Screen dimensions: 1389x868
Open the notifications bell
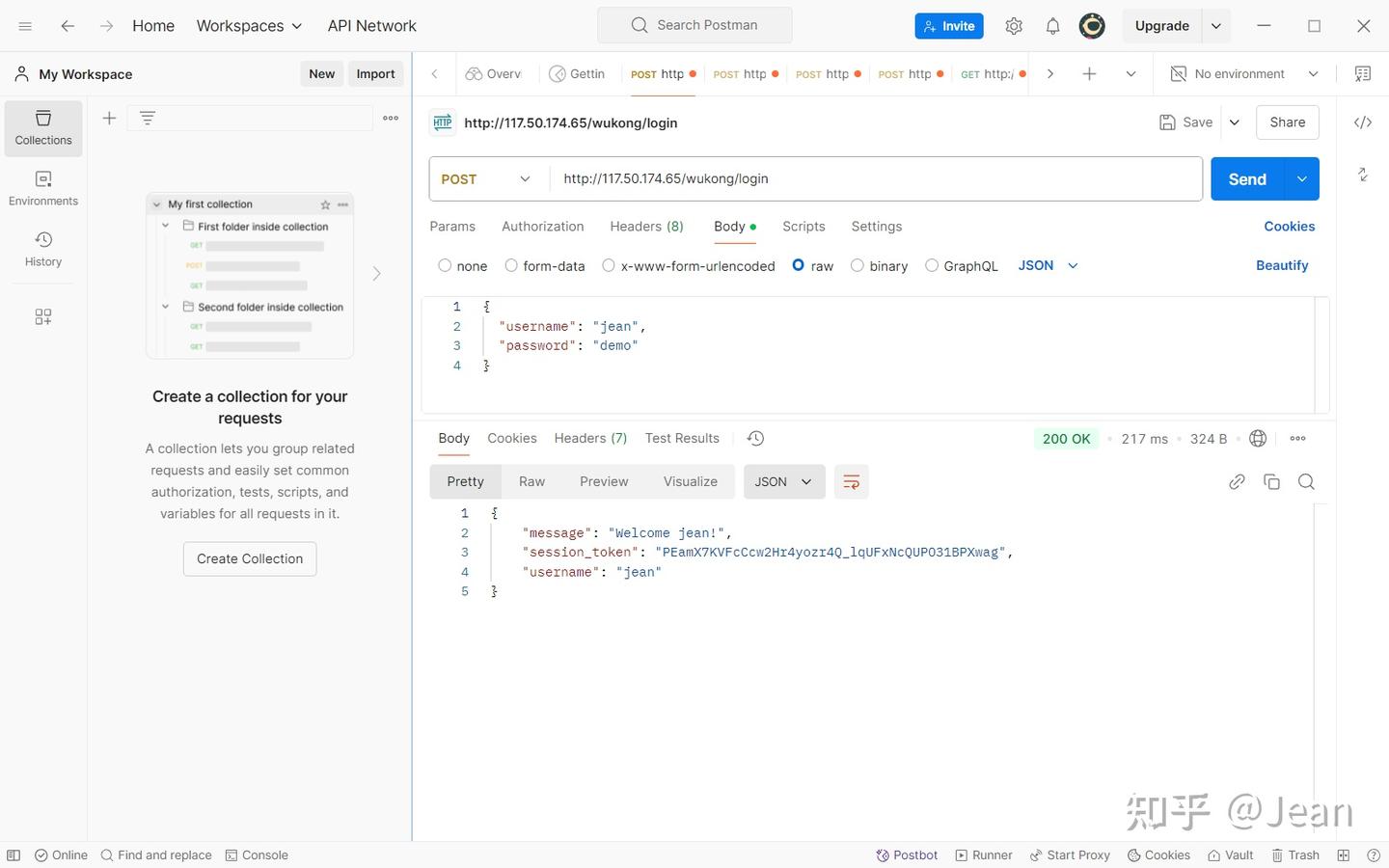pyautogui.click(x=1052, y=26)
